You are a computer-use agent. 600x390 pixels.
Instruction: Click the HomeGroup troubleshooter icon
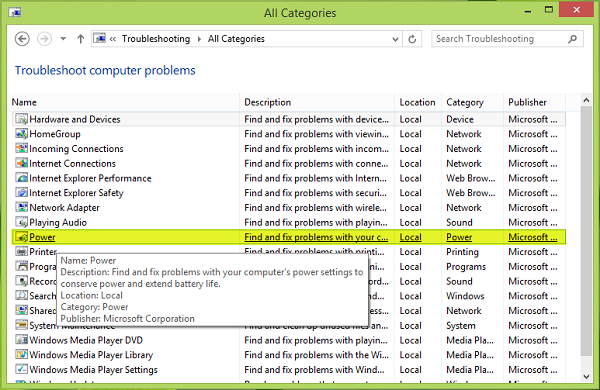pos(21,134)
